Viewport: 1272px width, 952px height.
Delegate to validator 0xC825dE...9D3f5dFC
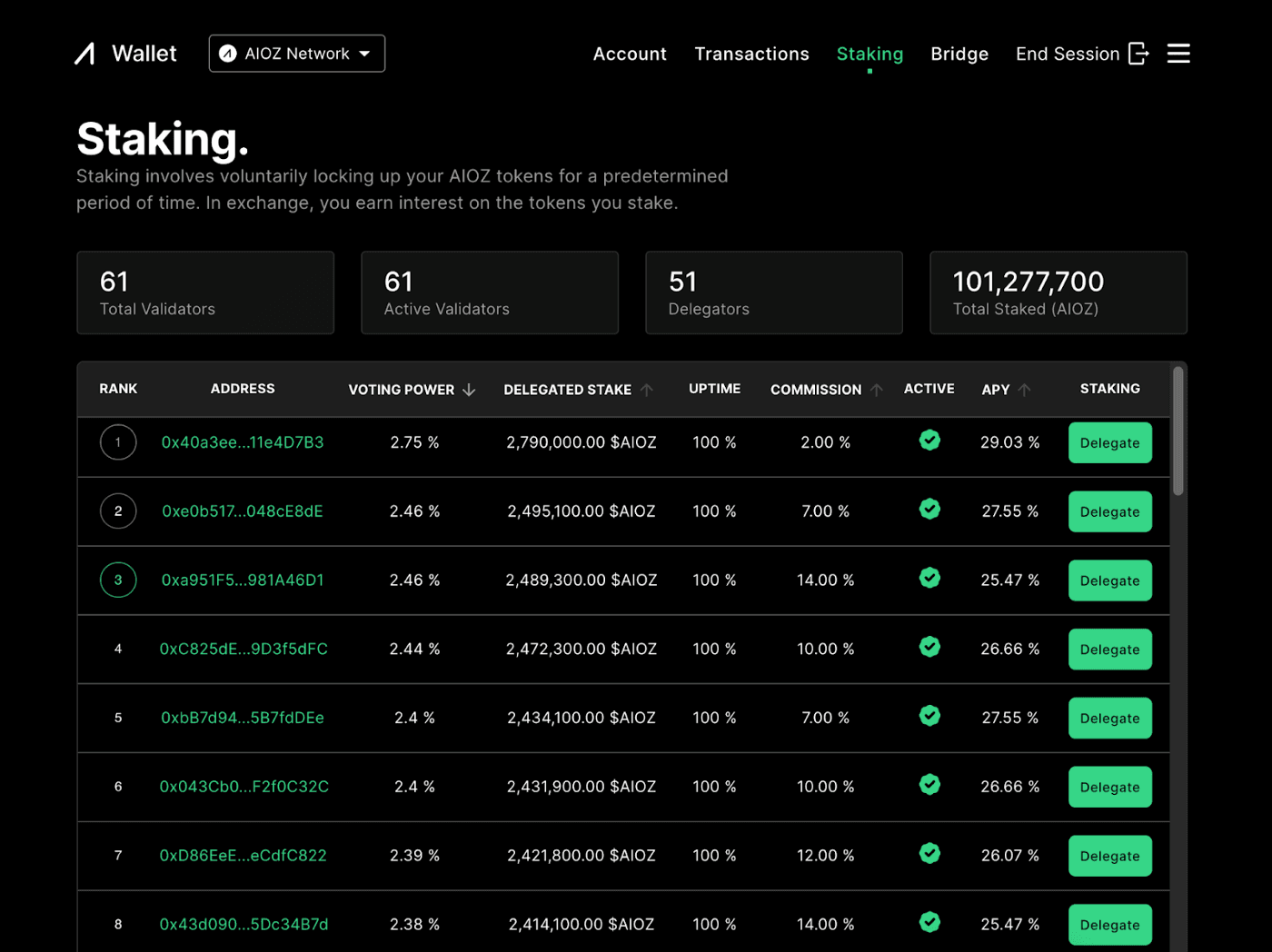pos(1110,650)
